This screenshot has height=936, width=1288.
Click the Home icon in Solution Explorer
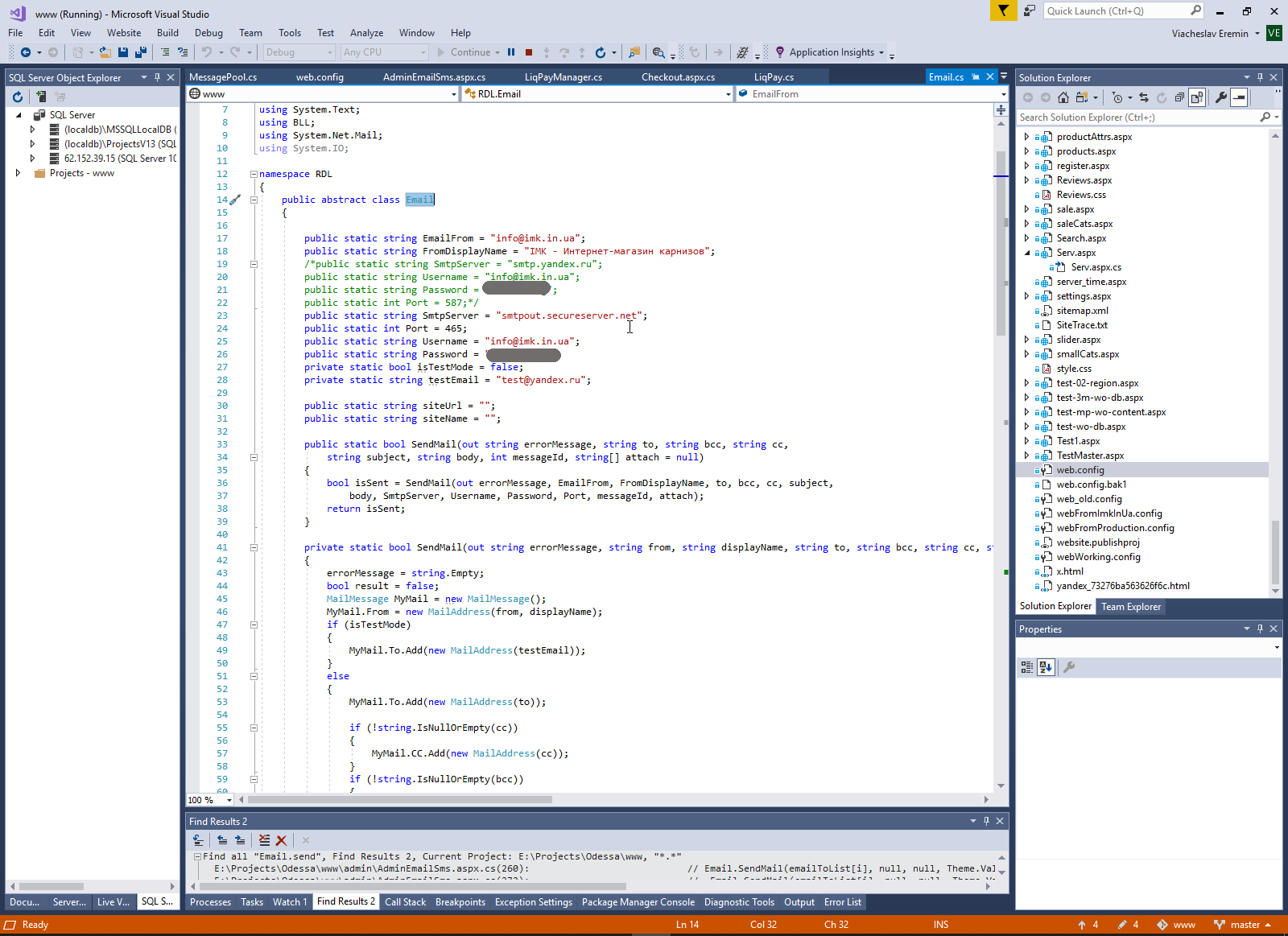(1063, 97)
